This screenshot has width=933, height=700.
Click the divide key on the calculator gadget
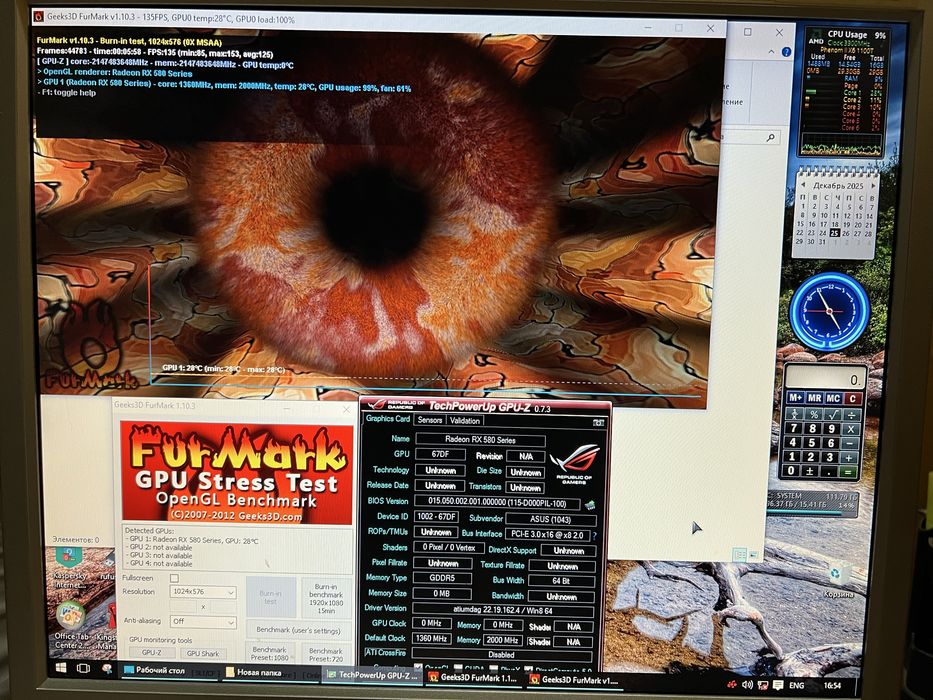click(853, 415)
